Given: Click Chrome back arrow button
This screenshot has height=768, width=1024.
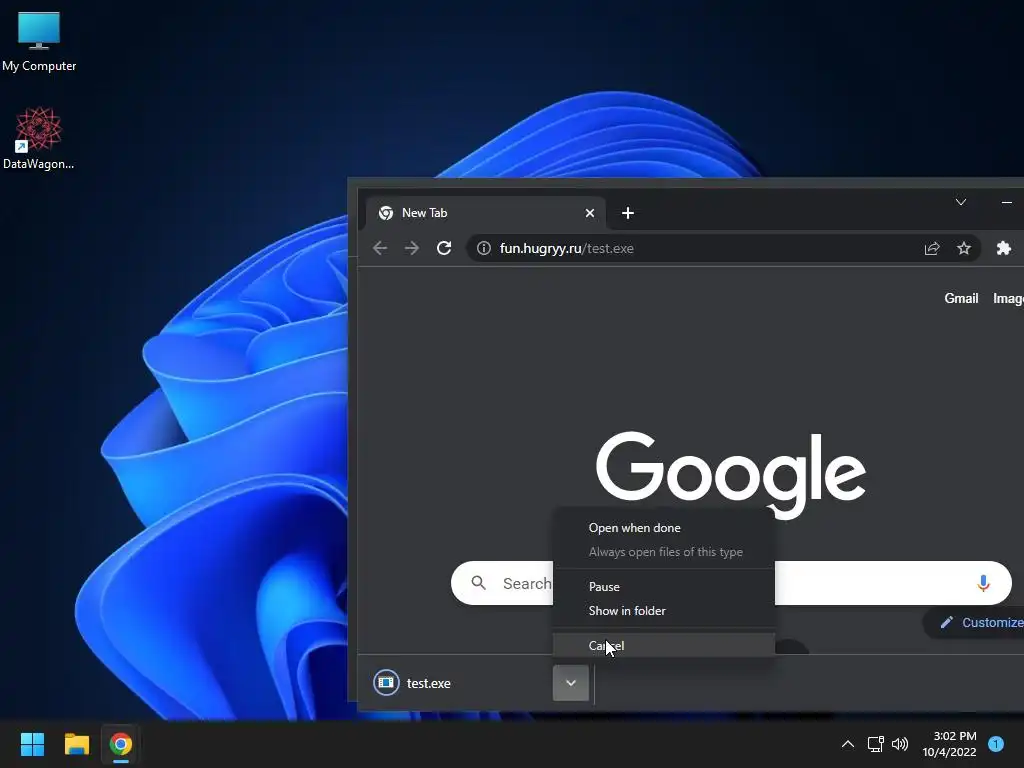Looking at the screenshot, I should coord(380,248).
